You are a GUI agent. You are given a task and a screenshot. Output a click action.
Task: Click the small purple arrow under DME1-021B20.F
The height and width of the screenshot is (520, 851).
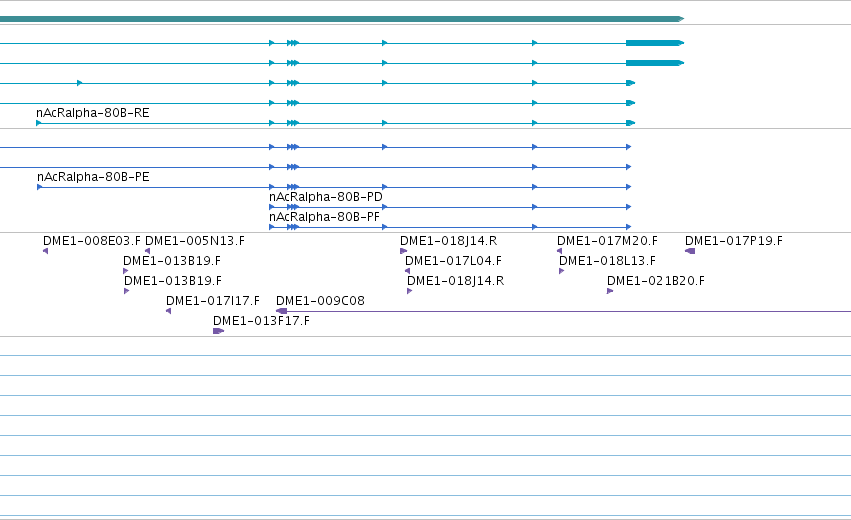[610, 291]
